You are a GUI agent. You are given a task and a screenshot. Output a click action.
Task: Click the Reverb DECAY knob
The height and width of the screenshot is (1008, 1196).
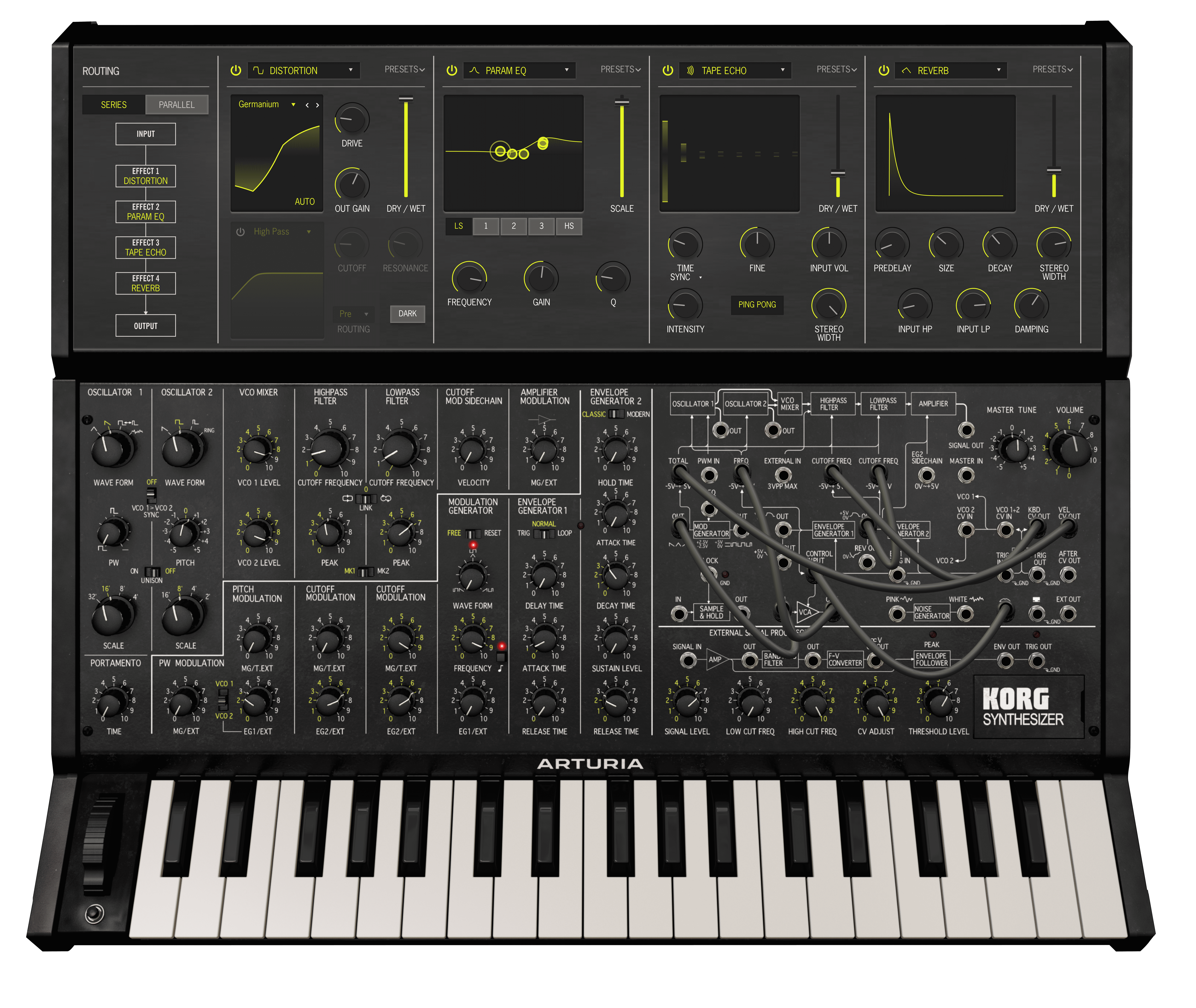[1000, 244]
